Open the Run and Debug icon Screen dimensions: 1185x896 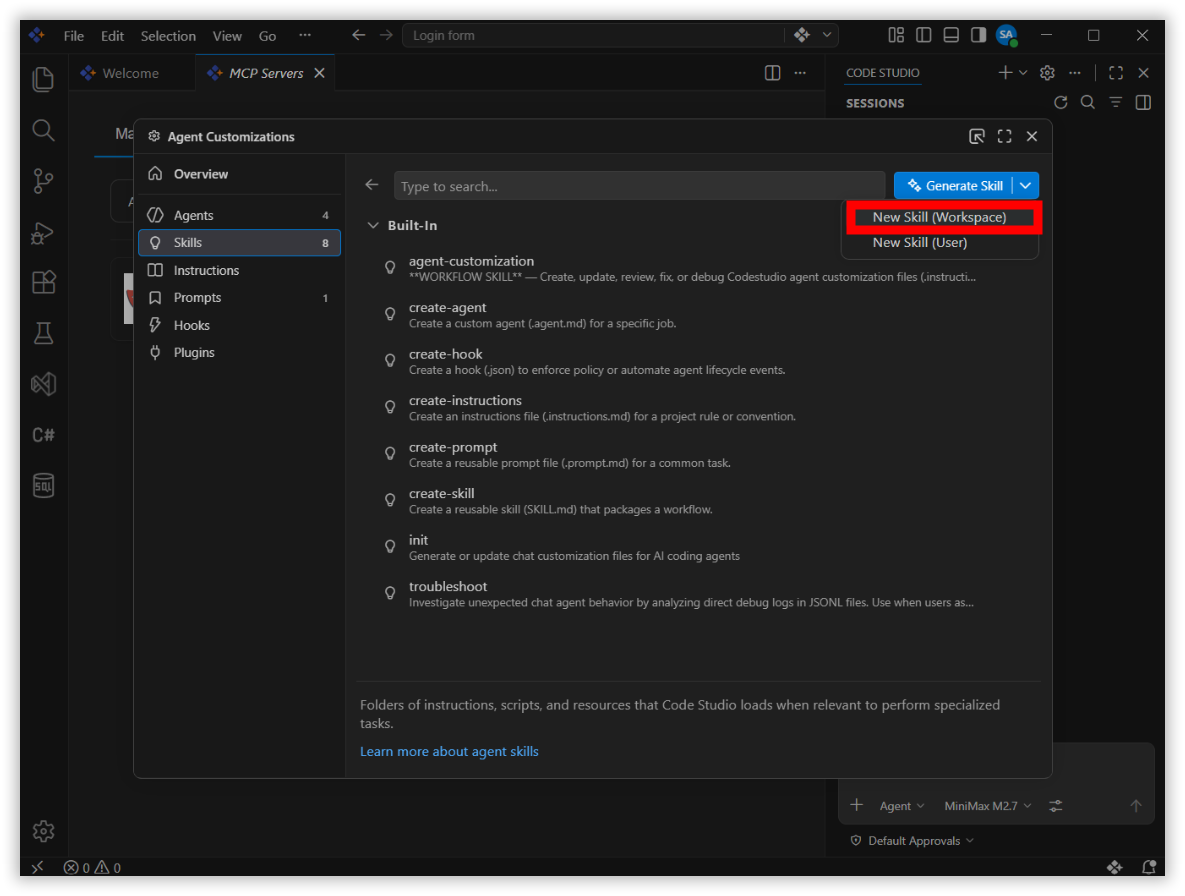pyautogui.click(x=43, y=233)
